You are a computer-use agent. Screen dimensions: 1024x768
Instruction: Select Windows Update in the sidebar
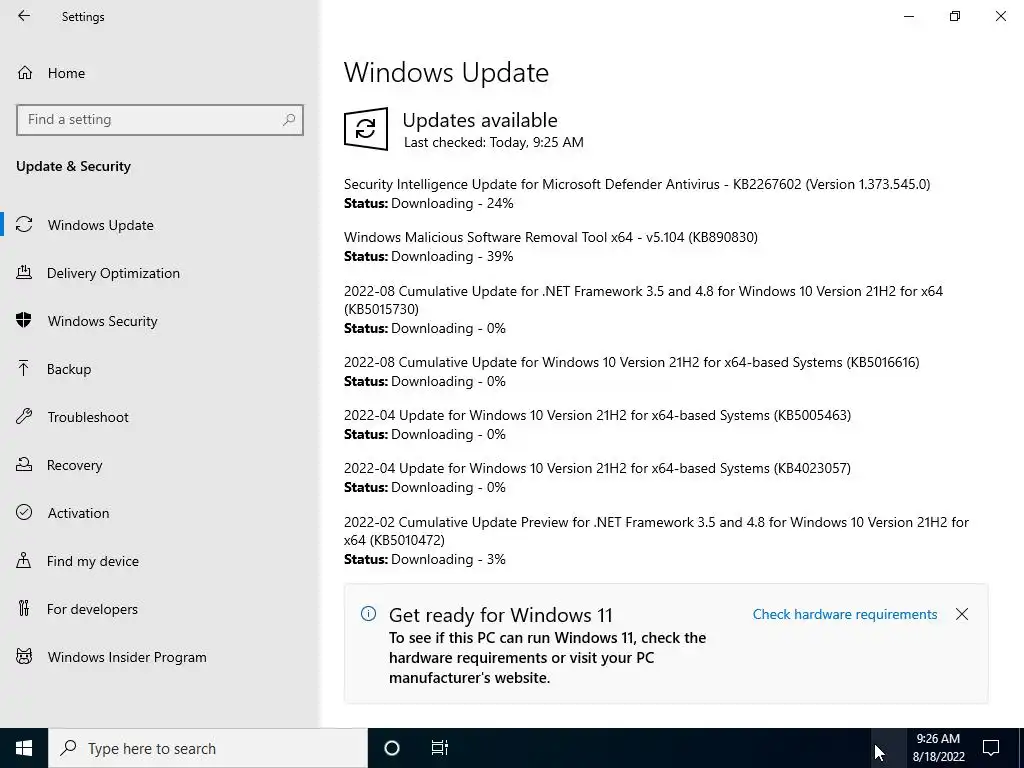(101, 225)
